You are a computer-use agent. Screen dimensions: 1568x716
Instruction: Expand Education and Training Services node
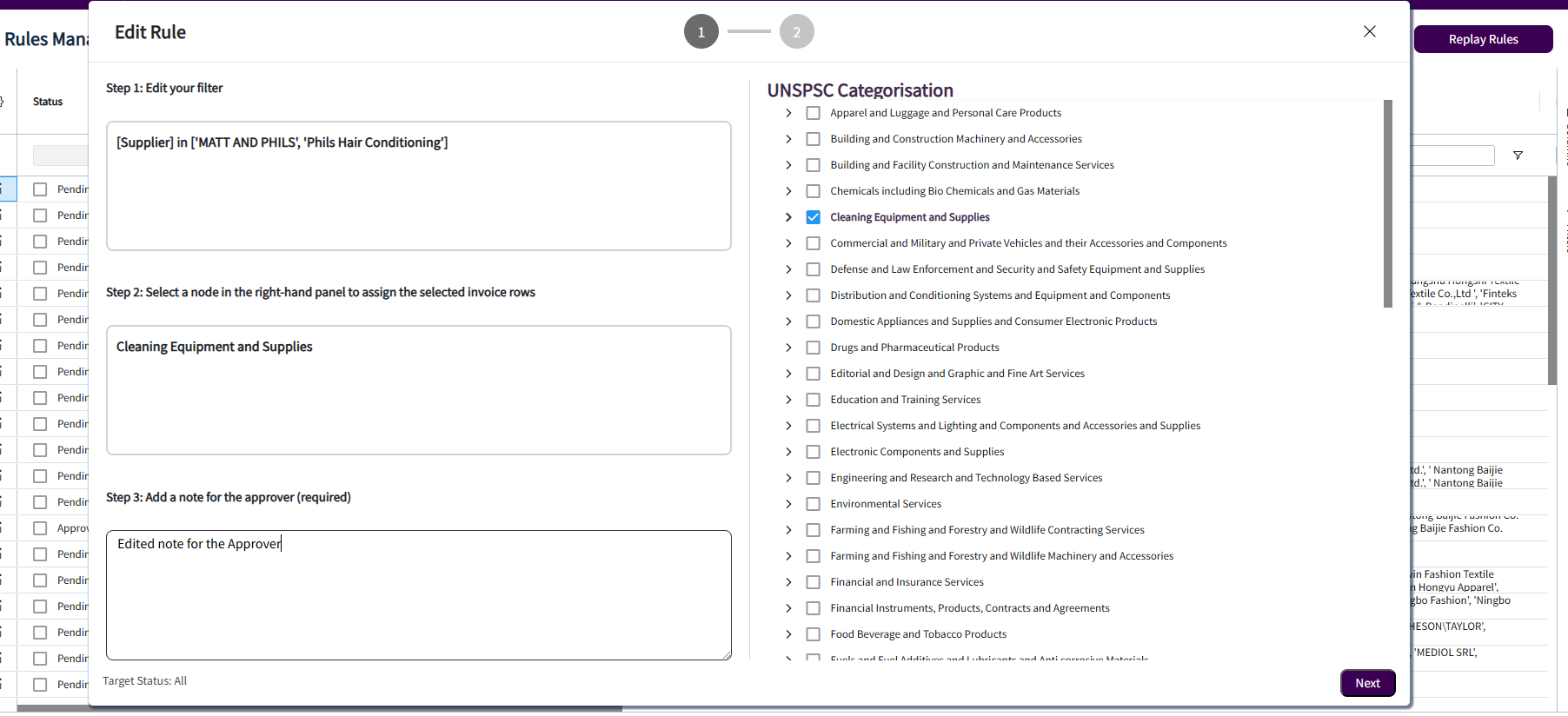788,400
